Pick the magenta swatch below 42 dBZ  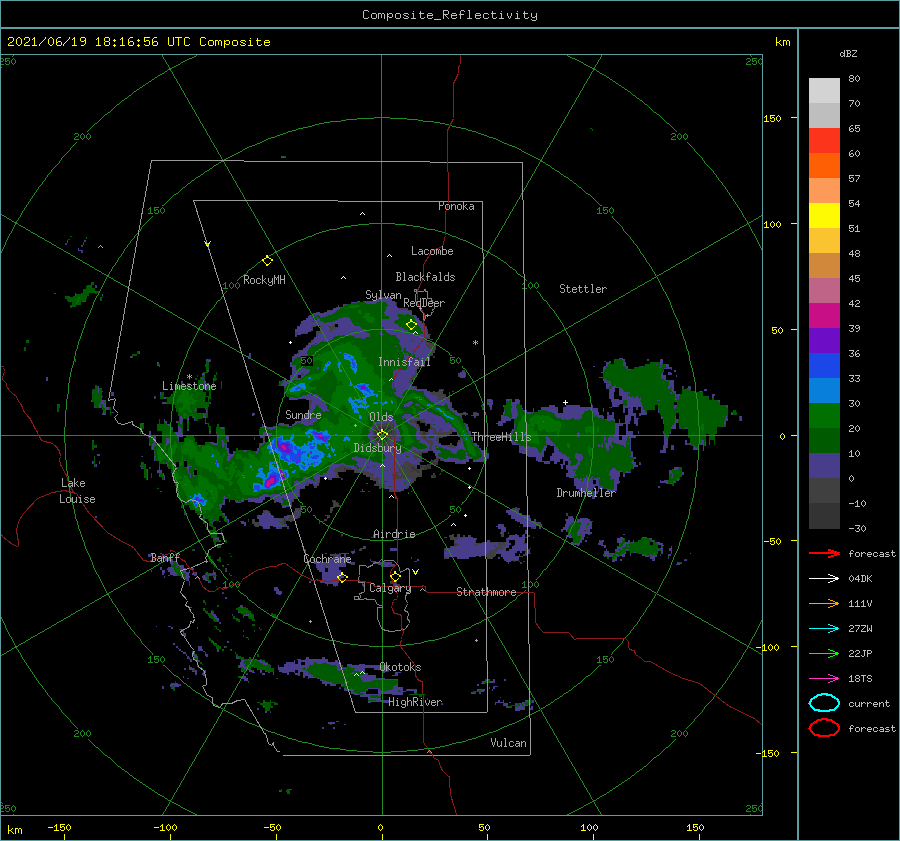click(x=824, y=316)
